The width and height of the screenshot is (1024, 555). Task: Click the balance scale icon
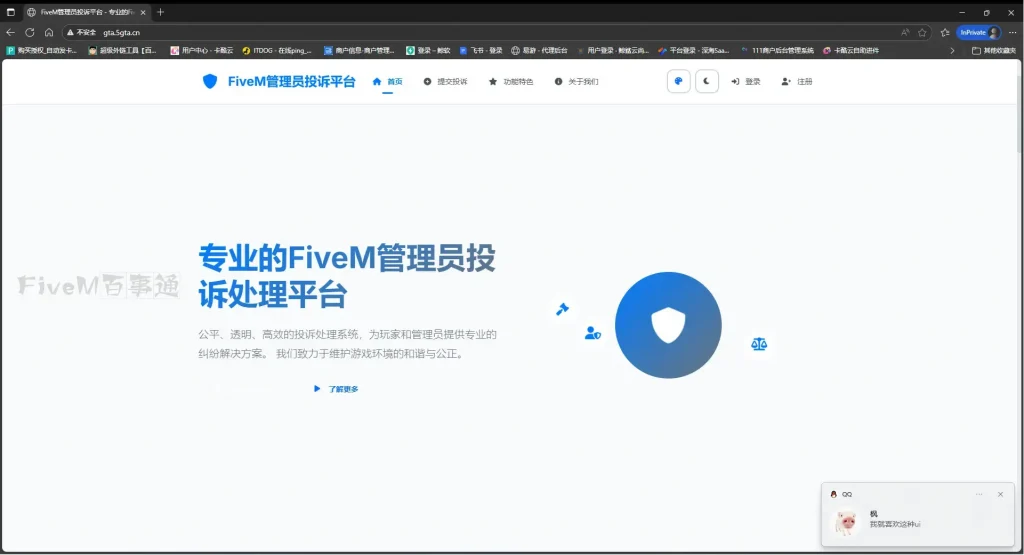click(x=759, y=344)
